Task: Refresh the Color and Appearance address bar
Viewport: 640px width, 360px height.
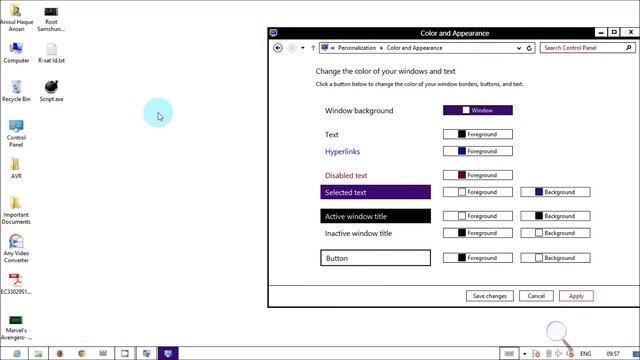Action: coord(529,48)
